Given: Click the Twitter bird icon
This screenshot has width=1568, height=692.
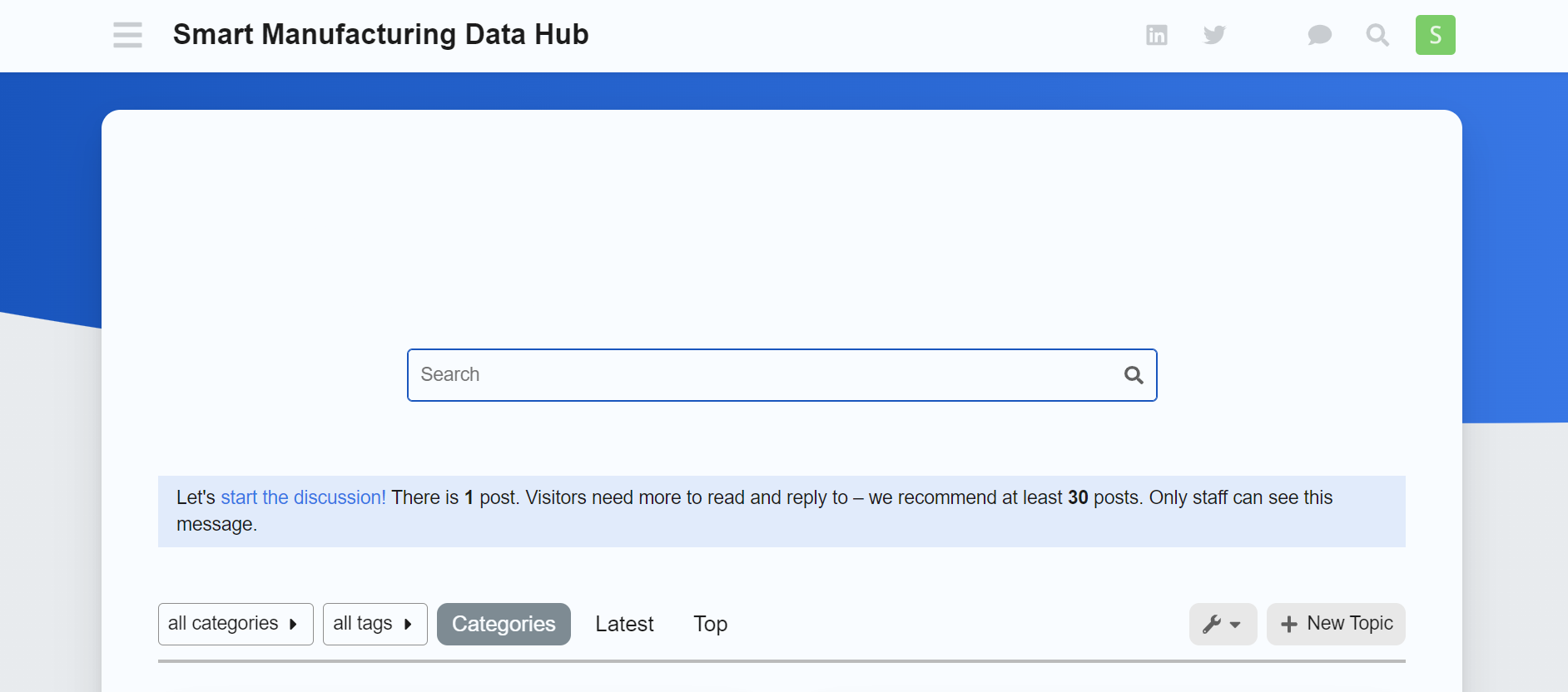Looking at the screenshot, I should [1214, 35].
